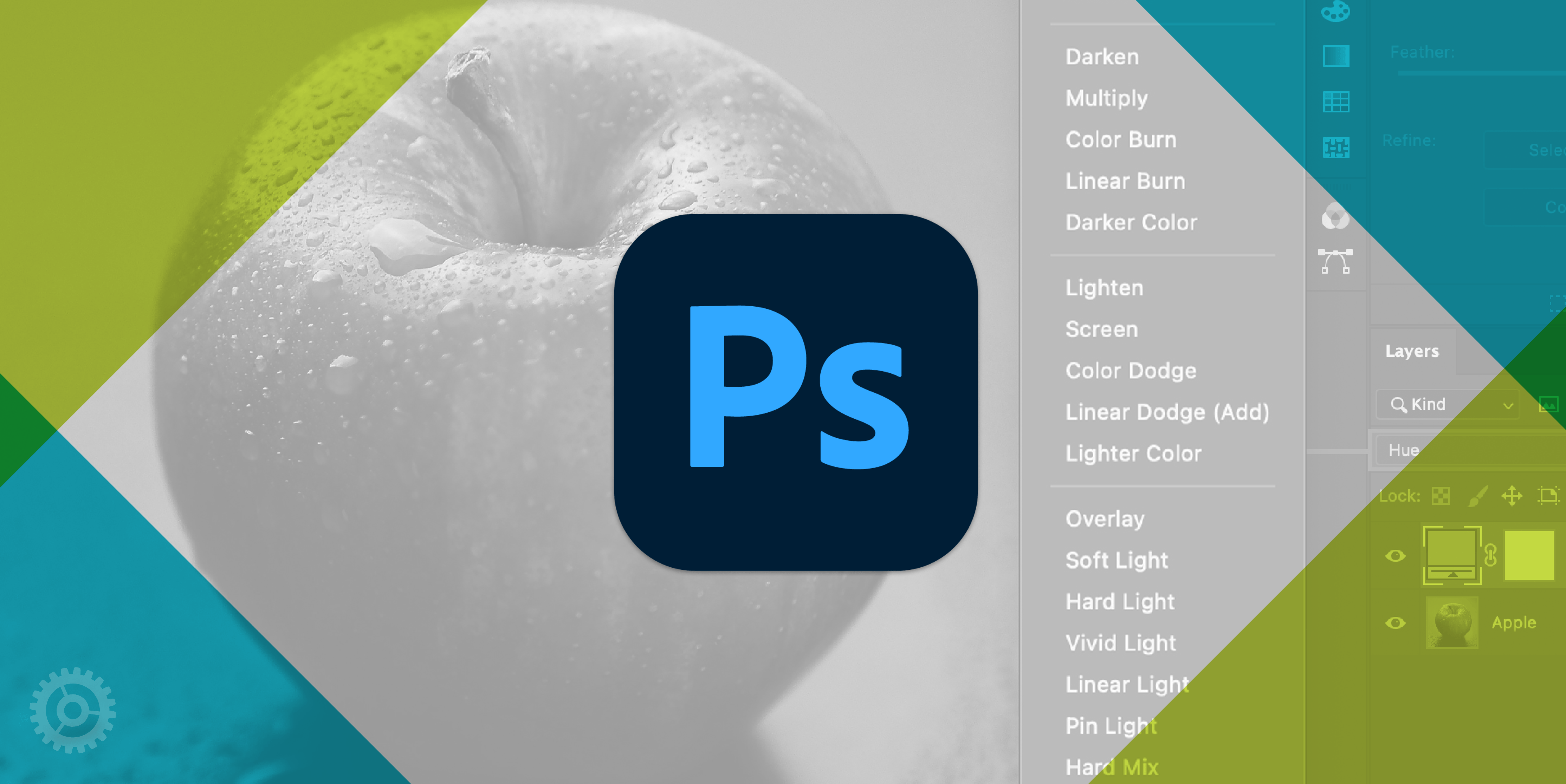Click the grid/table icon in panel
Viewport: 1566px width, 784px height.
pos(1337,101)
